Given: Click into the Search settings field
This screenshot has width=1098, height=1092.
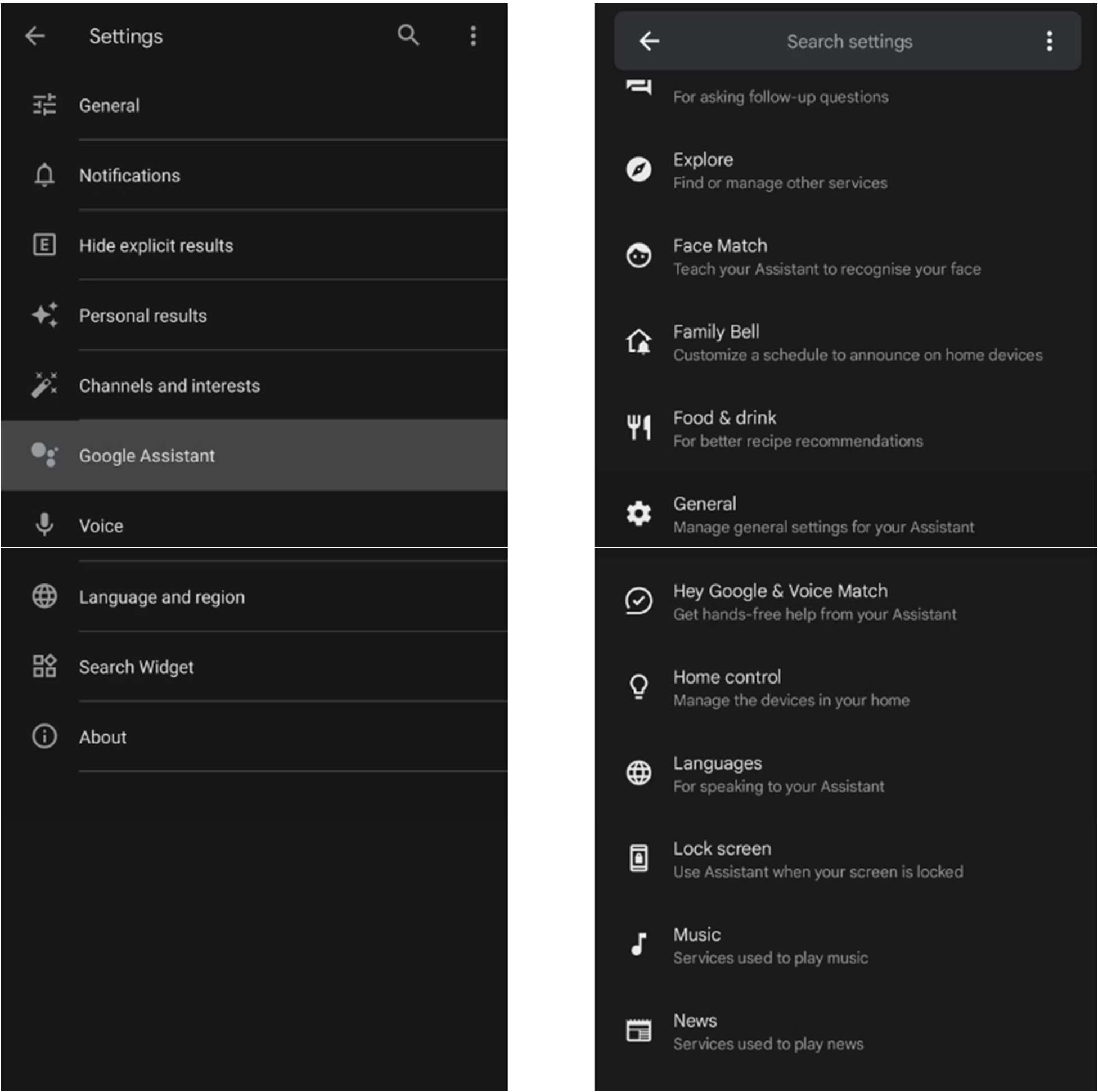Looking at the screenshot, I should 849,42.
